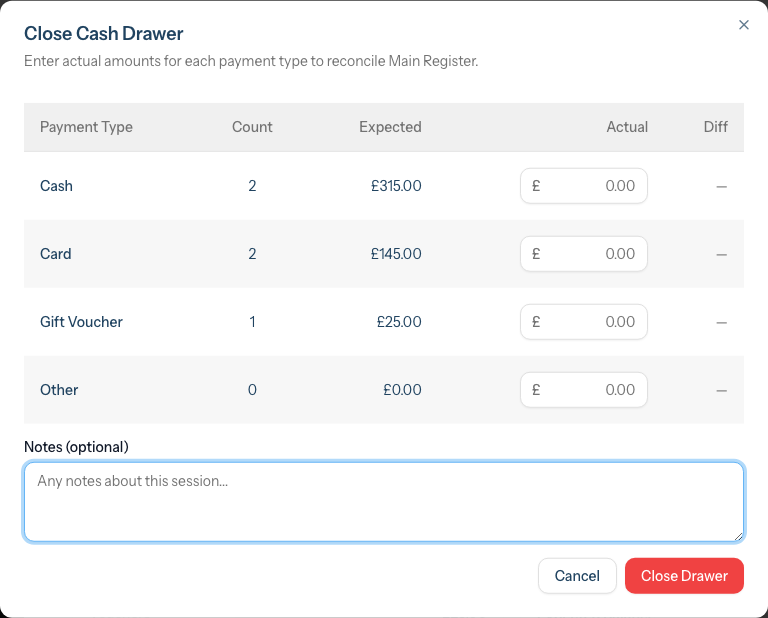Click the Cash row label

(x=56, y=186)
